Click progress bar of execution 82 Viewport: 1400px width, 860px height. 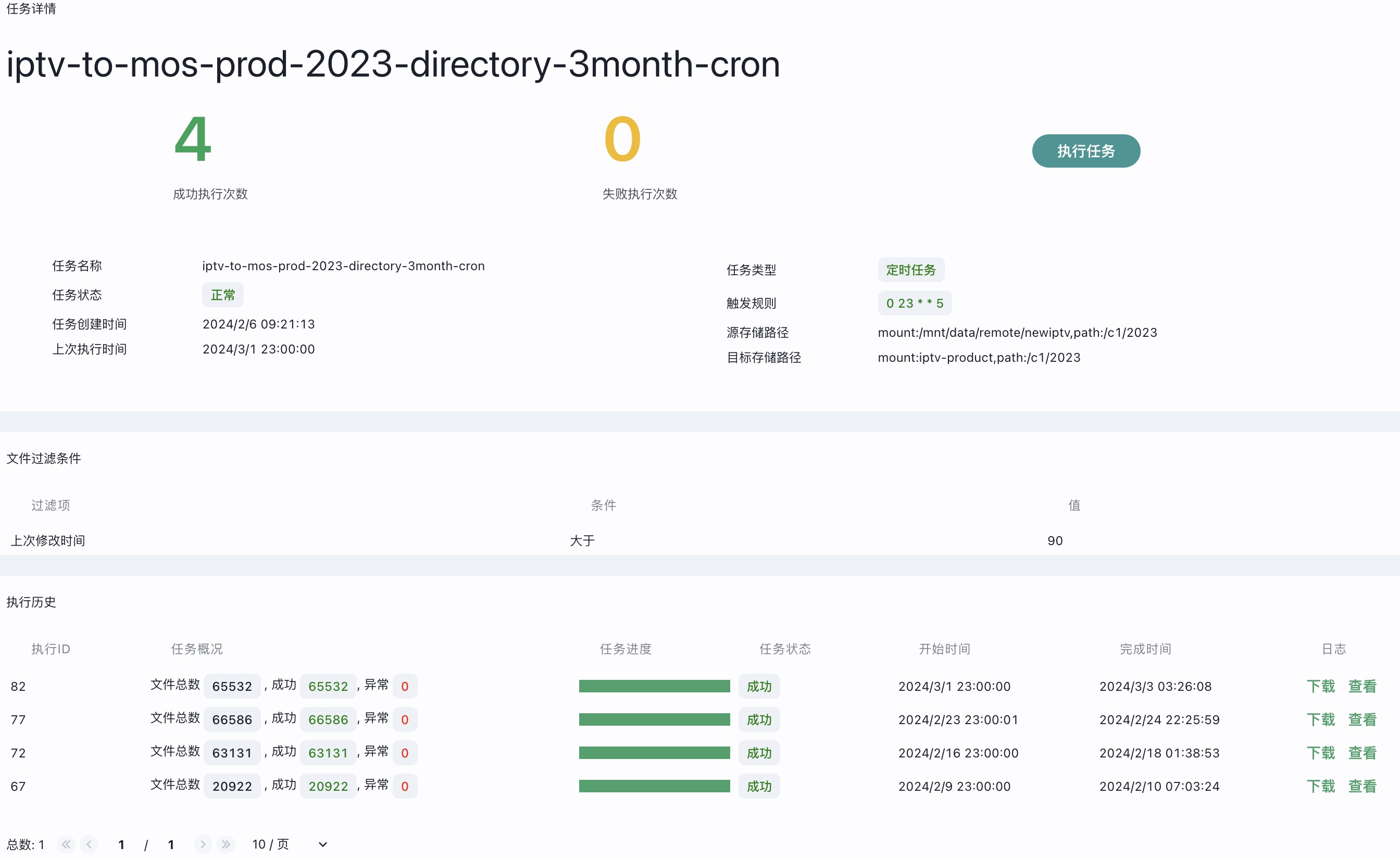[654, 686]
